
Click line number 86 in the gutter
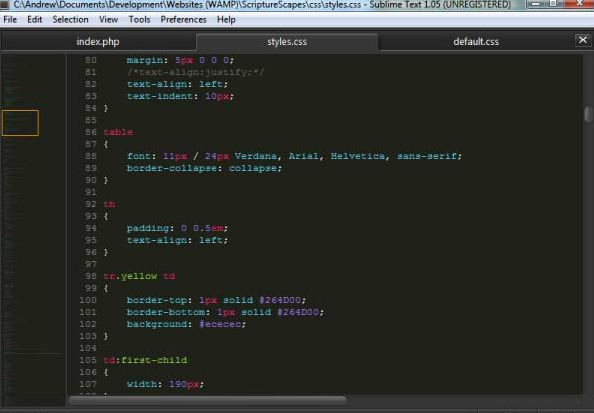click(91, 132)
